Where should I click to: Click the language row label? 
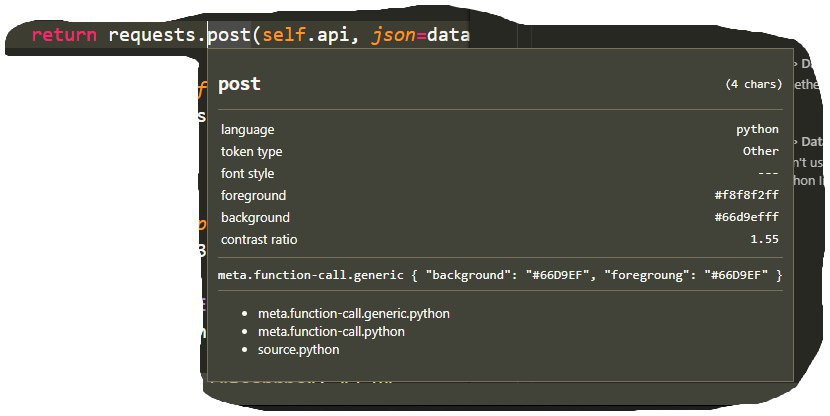[247, 130]
